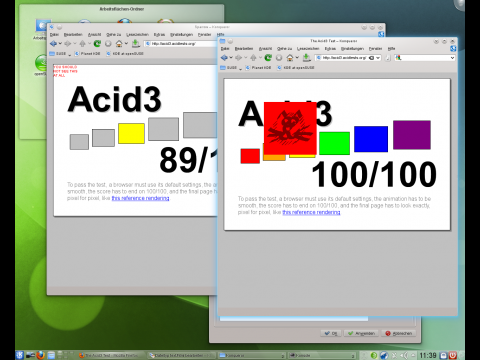Click Stop icon in front 100/100 Konqueror window
The height and width of the screenshot is (360, 480).
tap(279, 58)
